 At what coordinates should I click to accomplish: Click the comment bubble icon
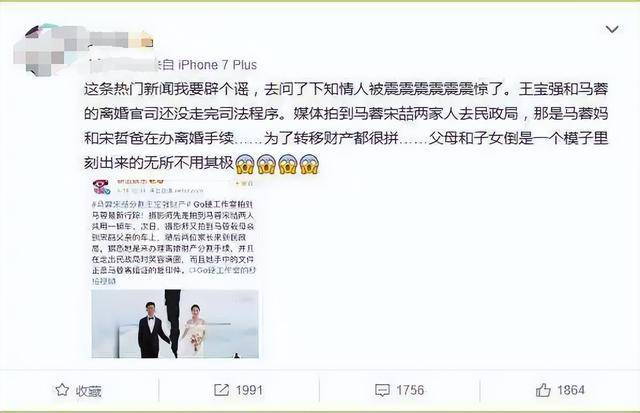click(382, 390)
